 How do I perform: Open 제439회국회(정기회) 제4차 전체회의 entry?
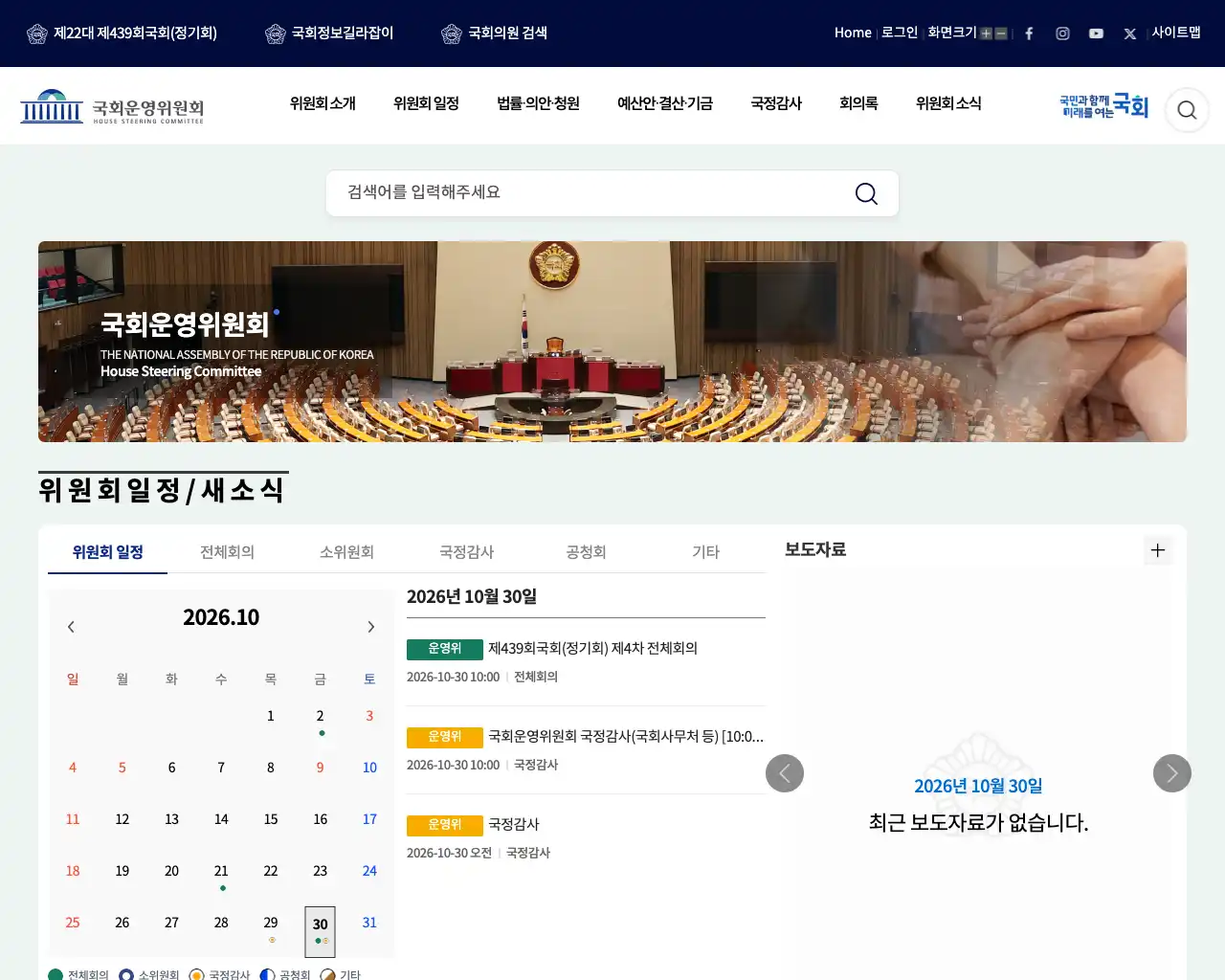592,649
